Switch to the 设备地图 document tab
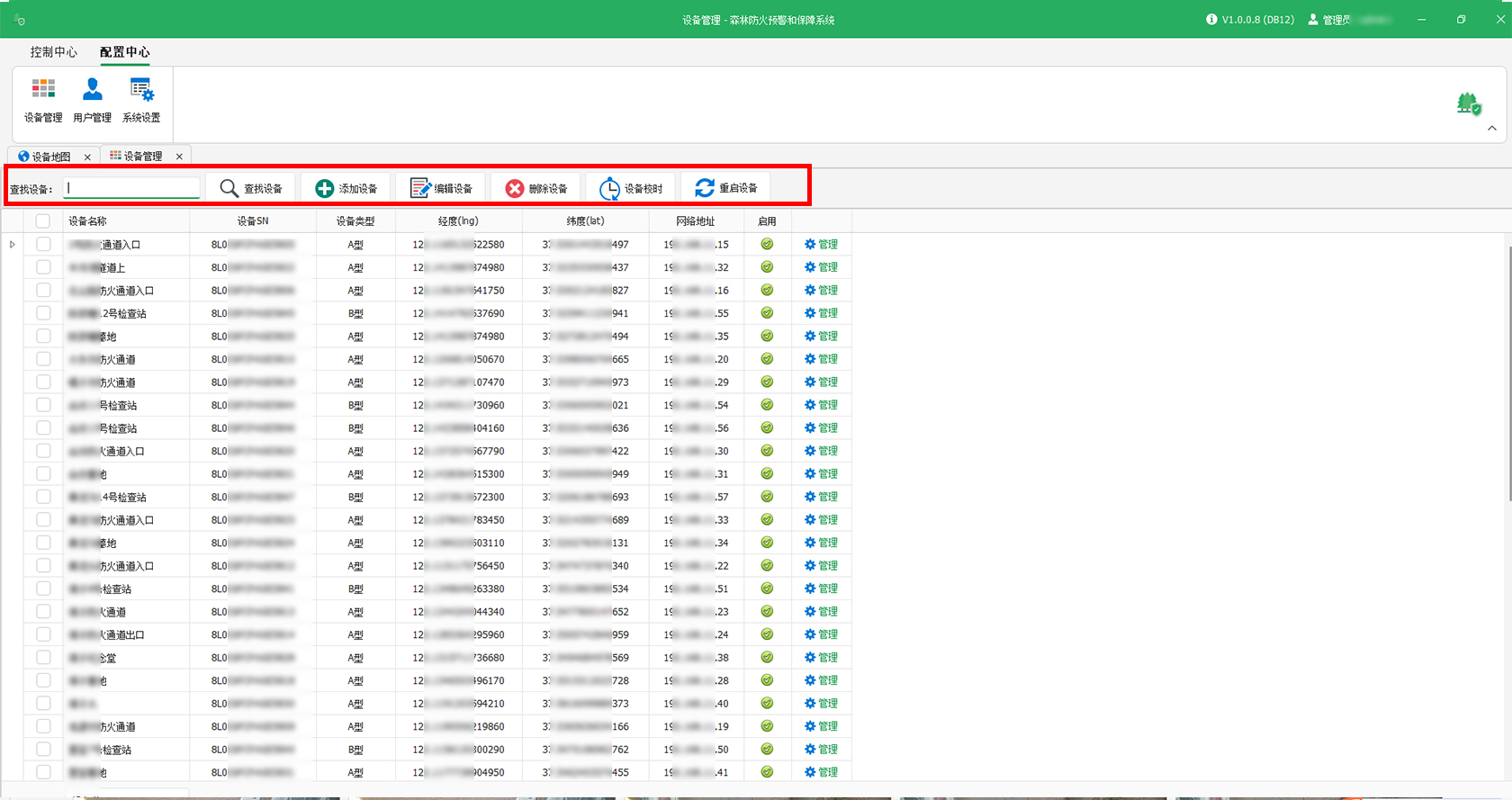The height and width of the screenshot is (800, 1512). point(50,157)
